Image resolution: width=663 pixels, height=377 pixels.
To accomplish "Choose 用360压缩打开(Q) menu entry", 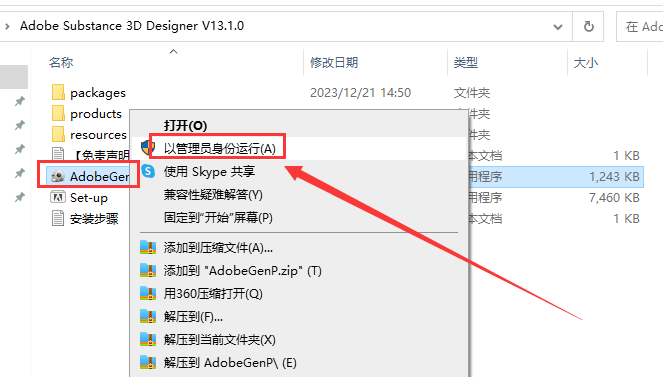I will 213,293.
